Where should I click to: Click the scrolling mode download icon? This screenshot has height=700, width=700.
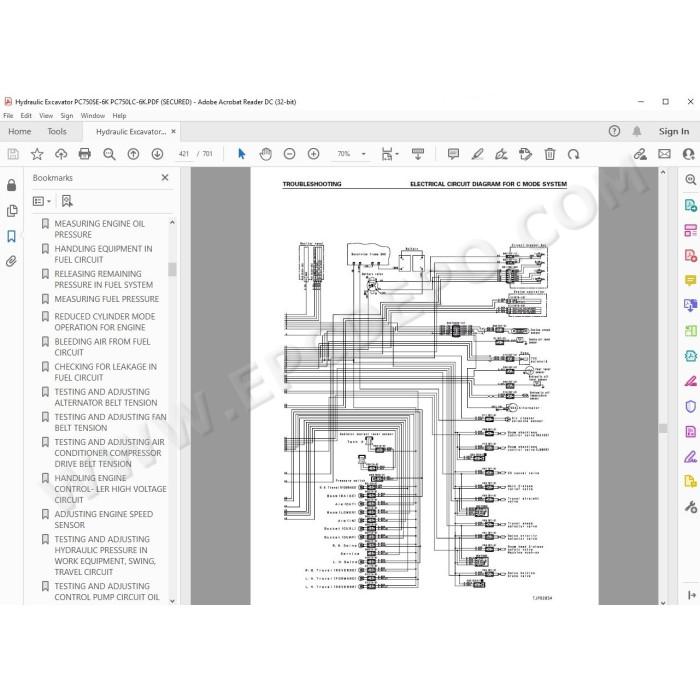coord(418,154)
